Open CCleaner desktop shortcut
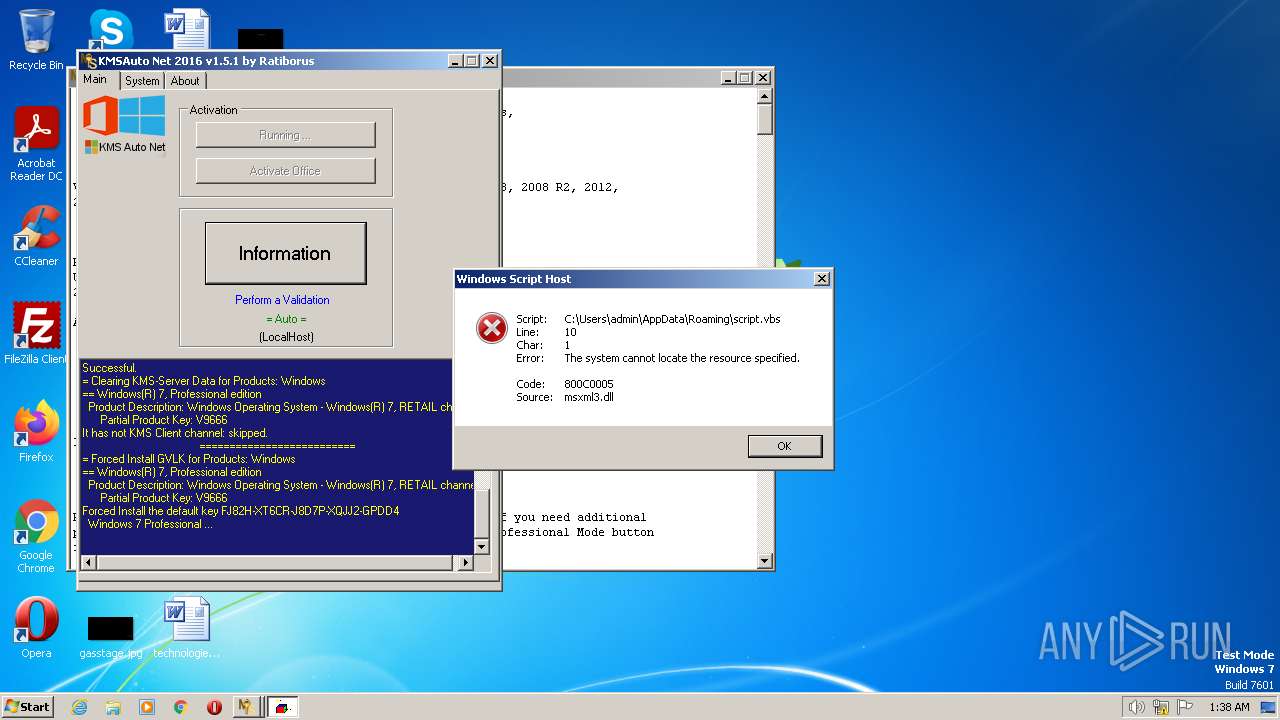 click(x=36, y=236)
